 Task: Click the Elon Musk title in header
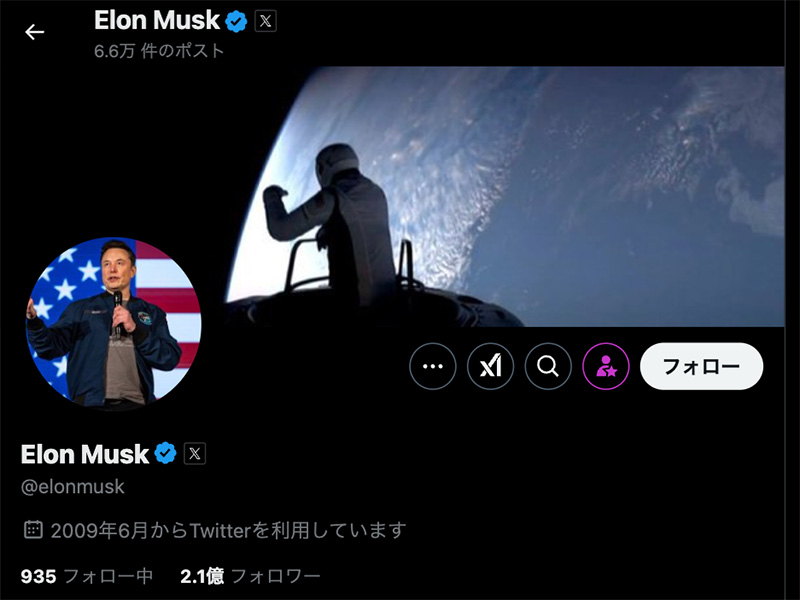point(157,21)
